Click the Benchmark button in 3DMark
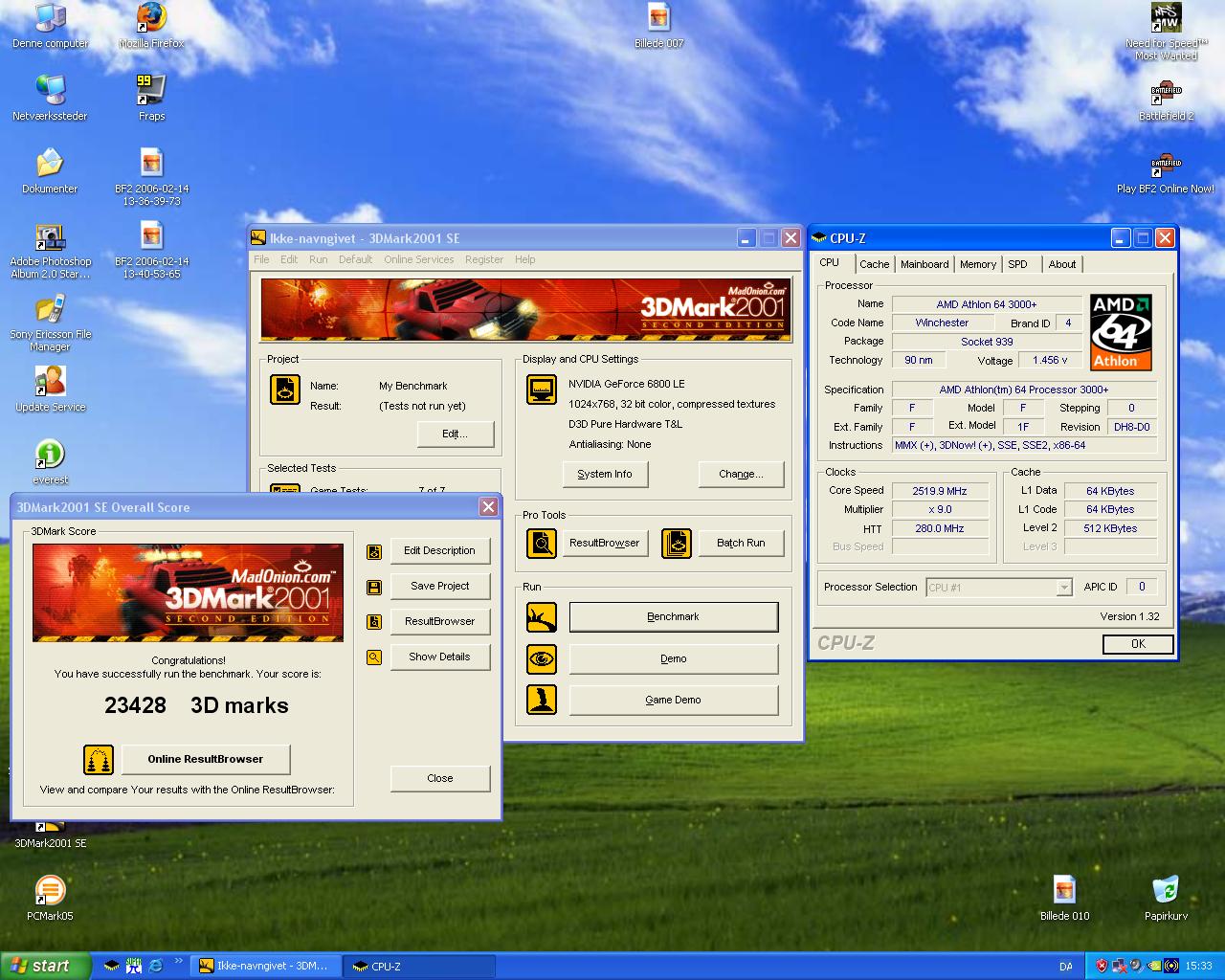This screenshot has height=980, width=1225. pos(674,617)
